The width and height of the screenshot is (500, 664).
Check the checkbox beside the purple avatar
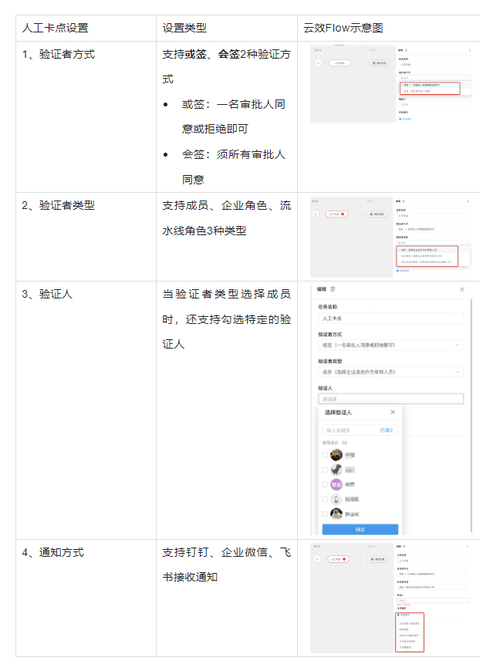(x=325, y=484)
